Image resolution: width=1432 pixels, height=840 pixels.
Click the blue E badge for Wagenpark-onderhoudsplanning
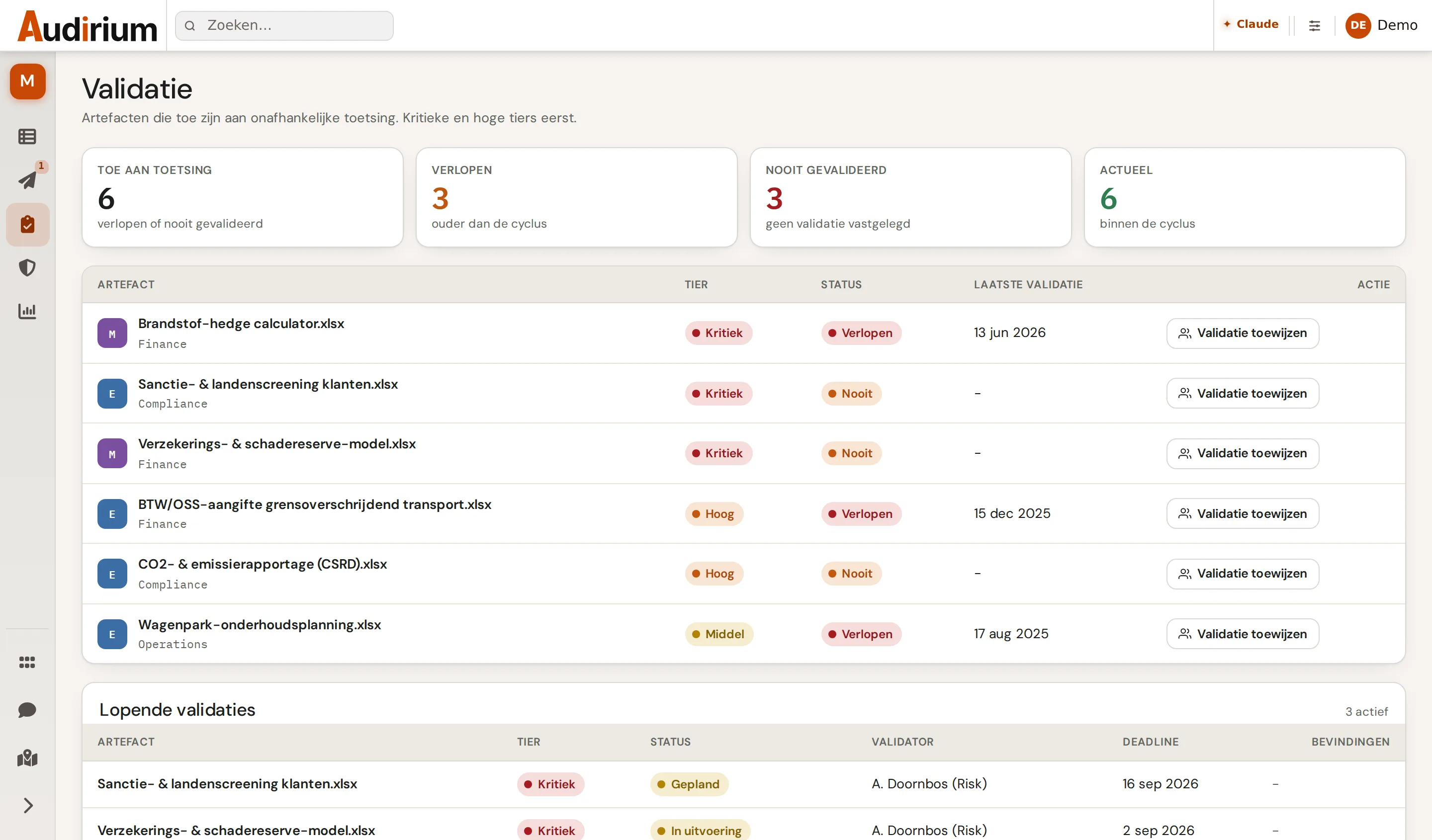click(x=112, y=634)
